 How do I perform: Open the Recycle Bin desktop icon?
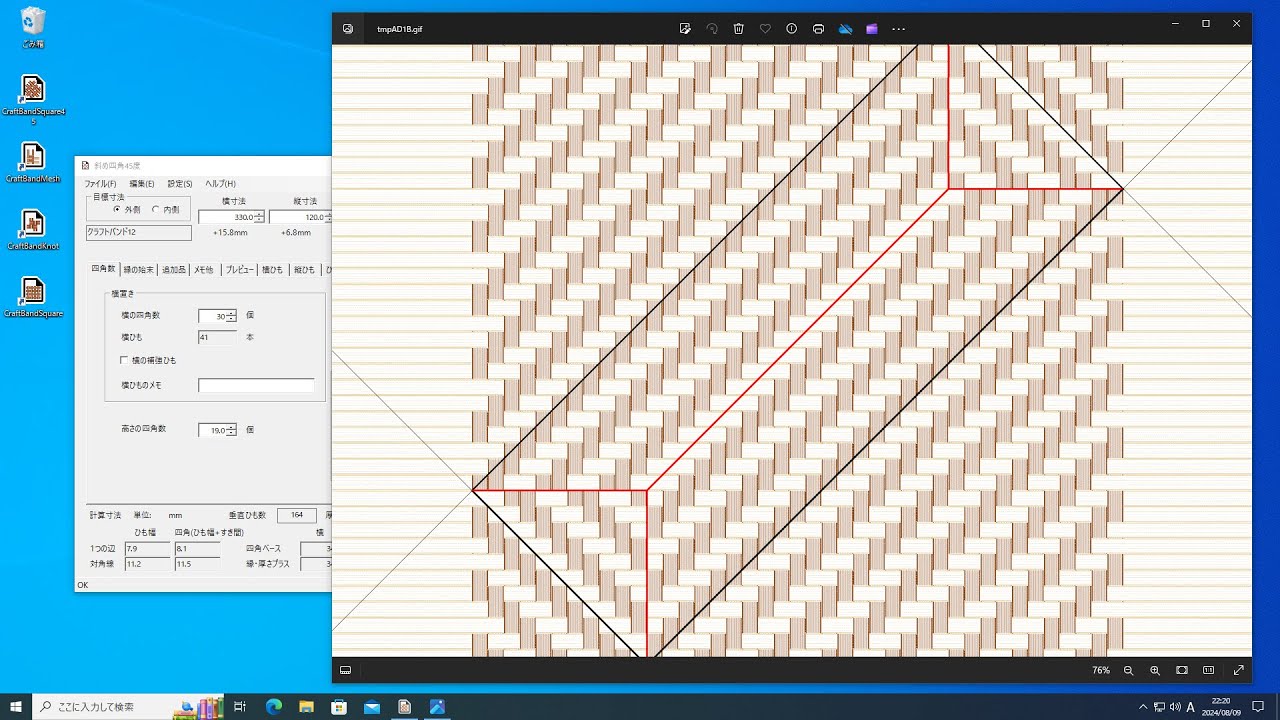pyautogui.click(x=33, y=27)
